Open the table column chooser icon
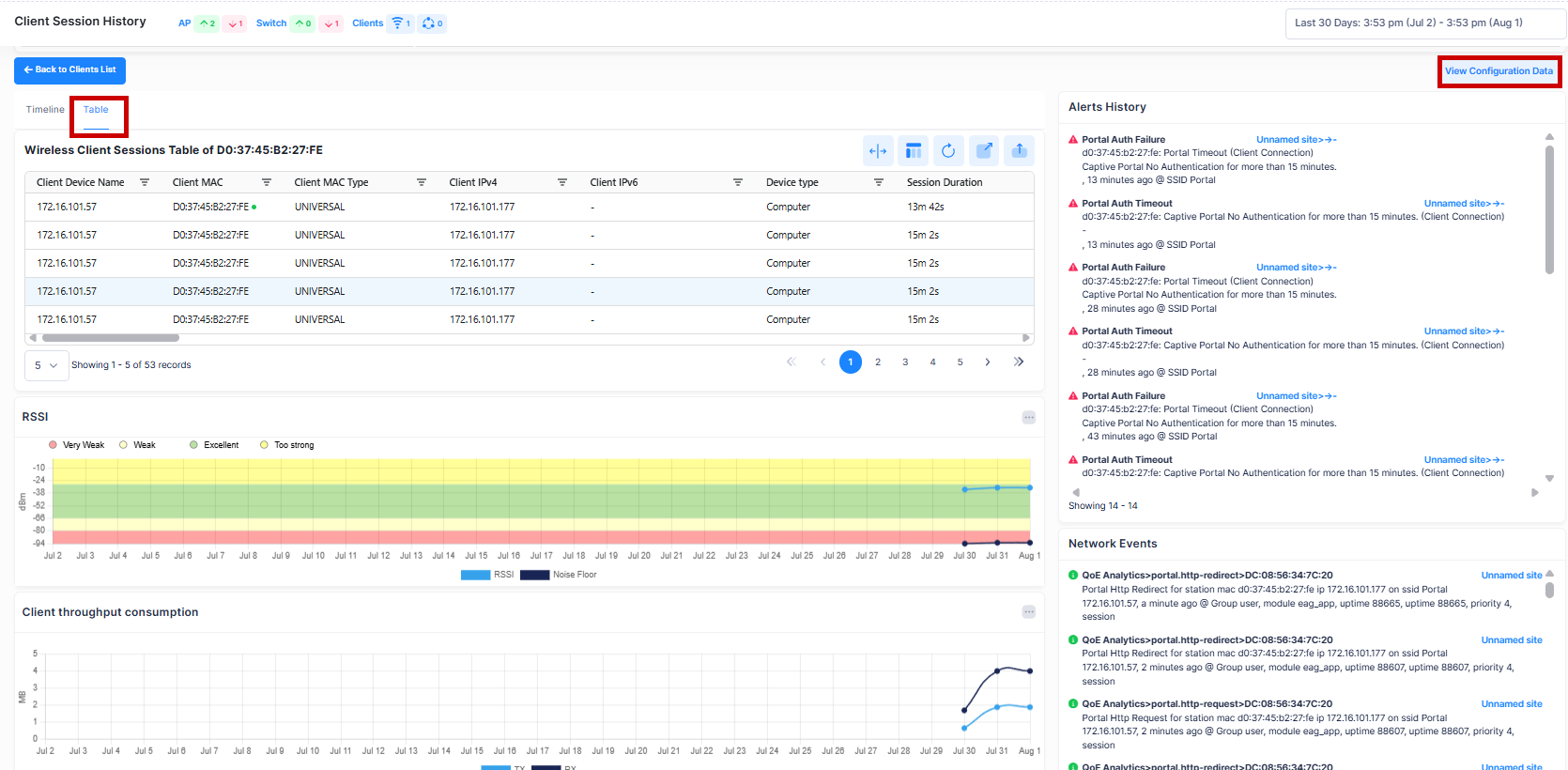 point(913,151)
